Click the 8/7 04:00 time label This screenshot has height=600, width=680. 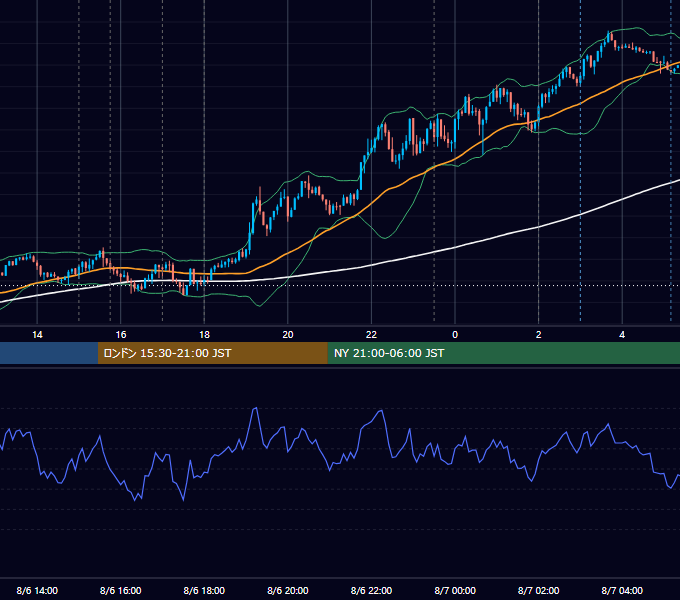pos(622,590)
